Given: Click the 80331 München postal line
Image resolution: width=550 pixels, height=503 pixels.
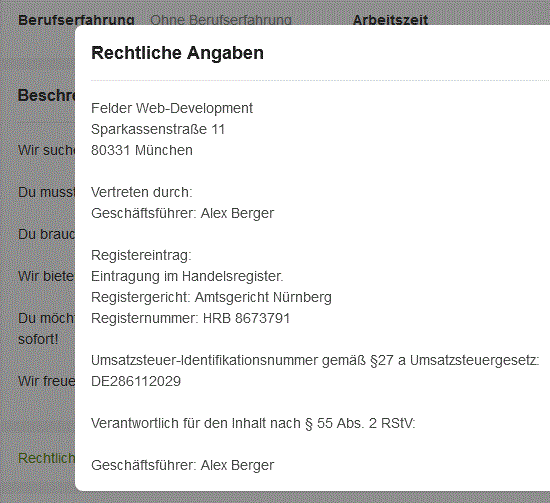Looking at the screenshot, I should point(142,150).
